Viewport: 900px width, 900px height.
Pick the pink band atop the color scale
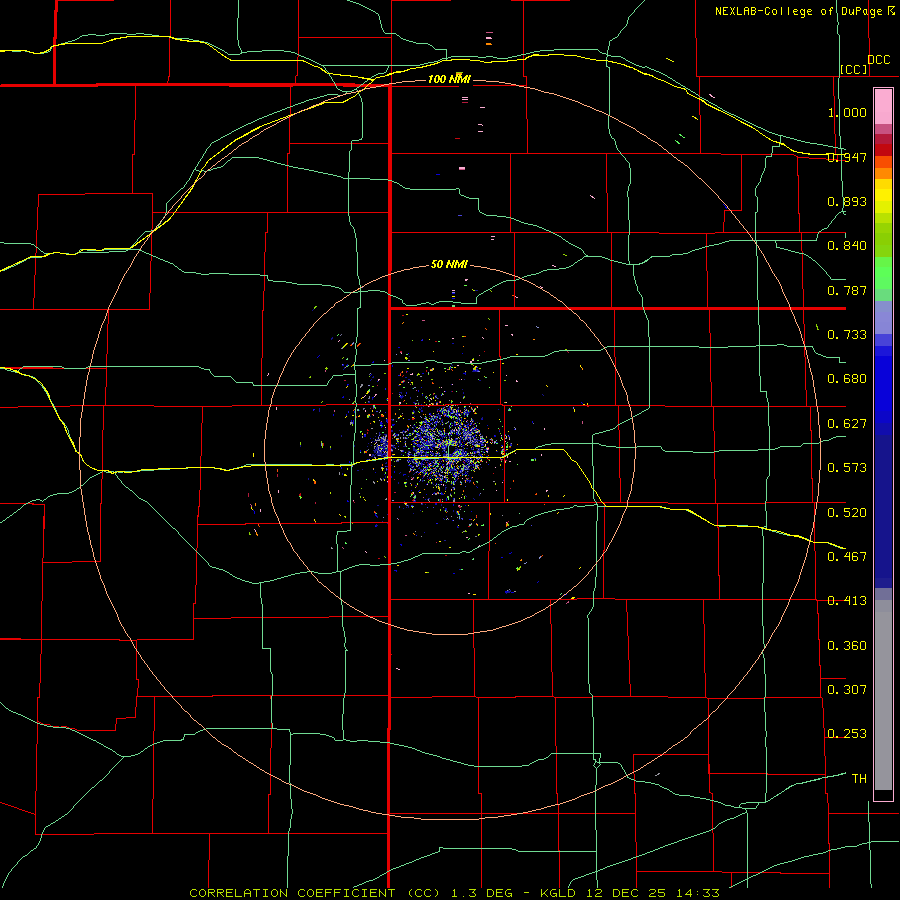click(x=883, y=106)
